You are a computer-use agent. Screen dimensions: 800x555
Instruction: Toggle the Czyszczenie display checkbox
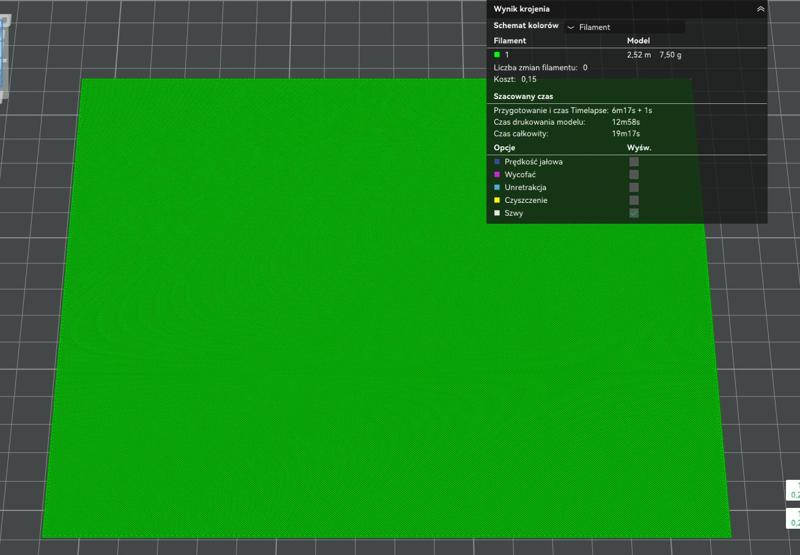pos(634,200)
